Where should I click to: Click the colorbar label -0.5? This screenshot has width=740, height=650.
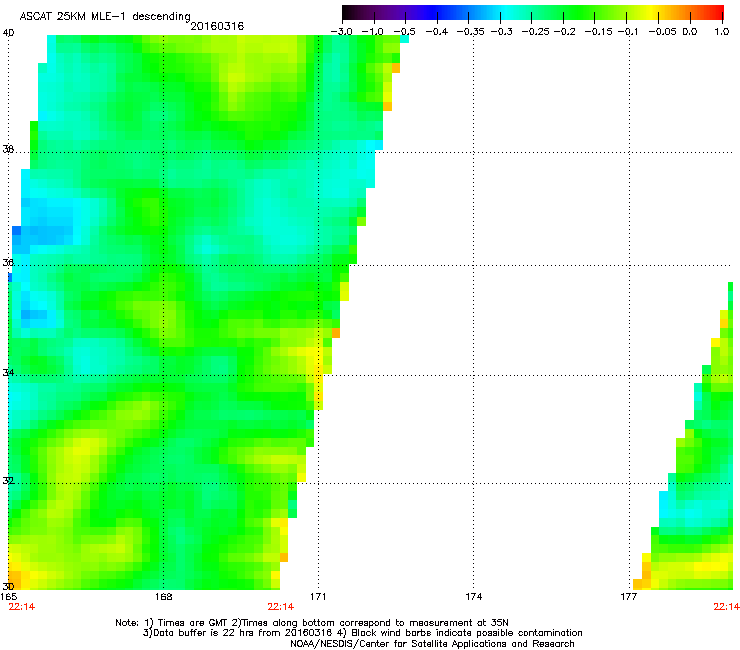tap(404, 32)
